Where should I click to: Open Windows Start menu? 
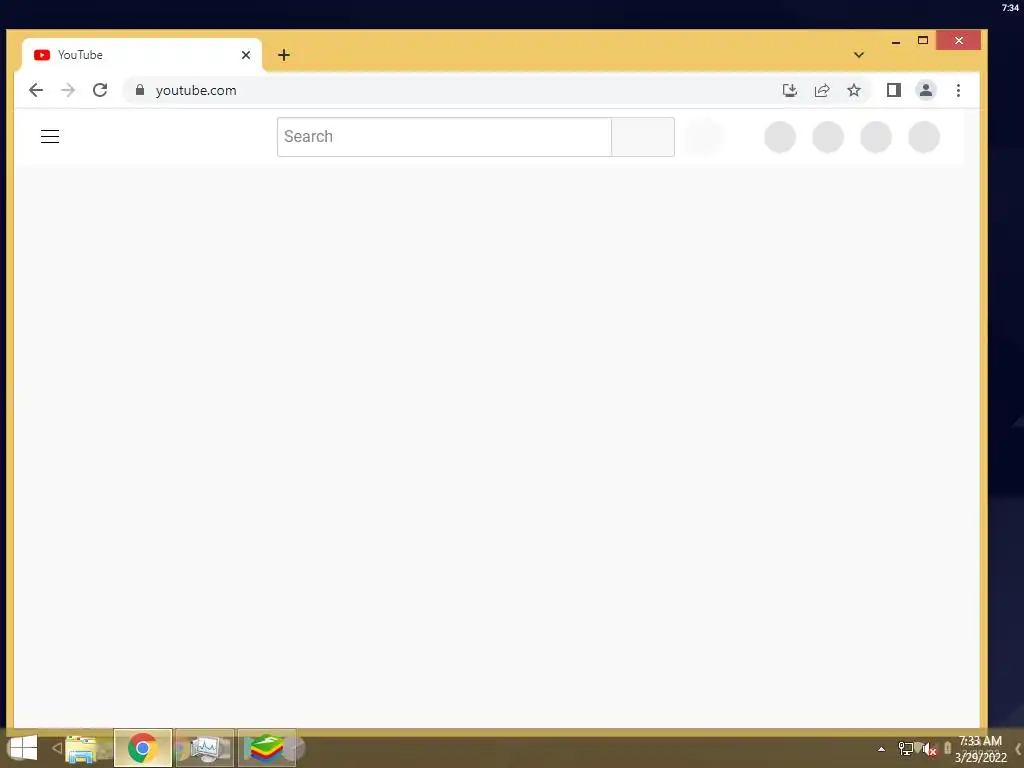[23, 748]
